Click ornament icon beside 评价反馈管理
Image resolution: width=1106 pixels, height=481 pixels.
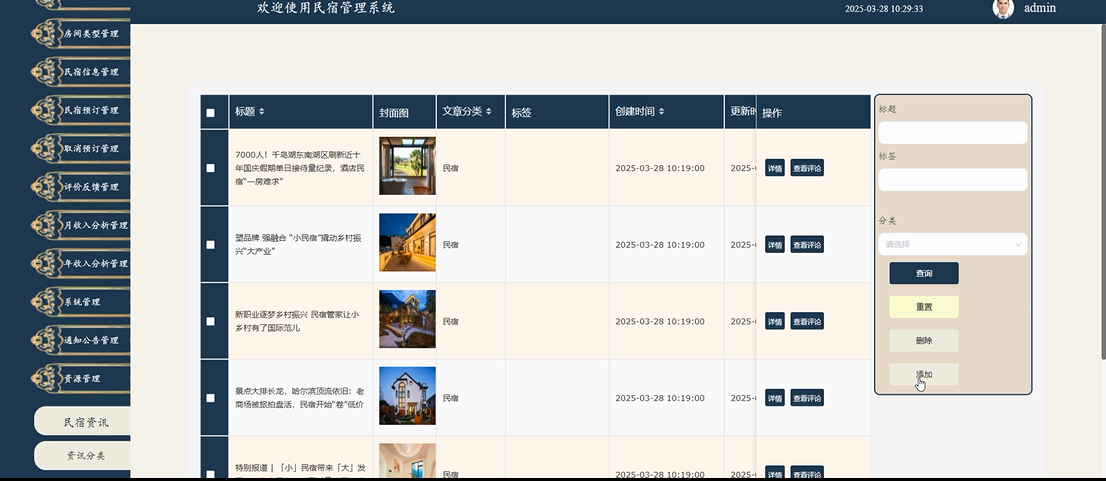(x=47, y=187)
